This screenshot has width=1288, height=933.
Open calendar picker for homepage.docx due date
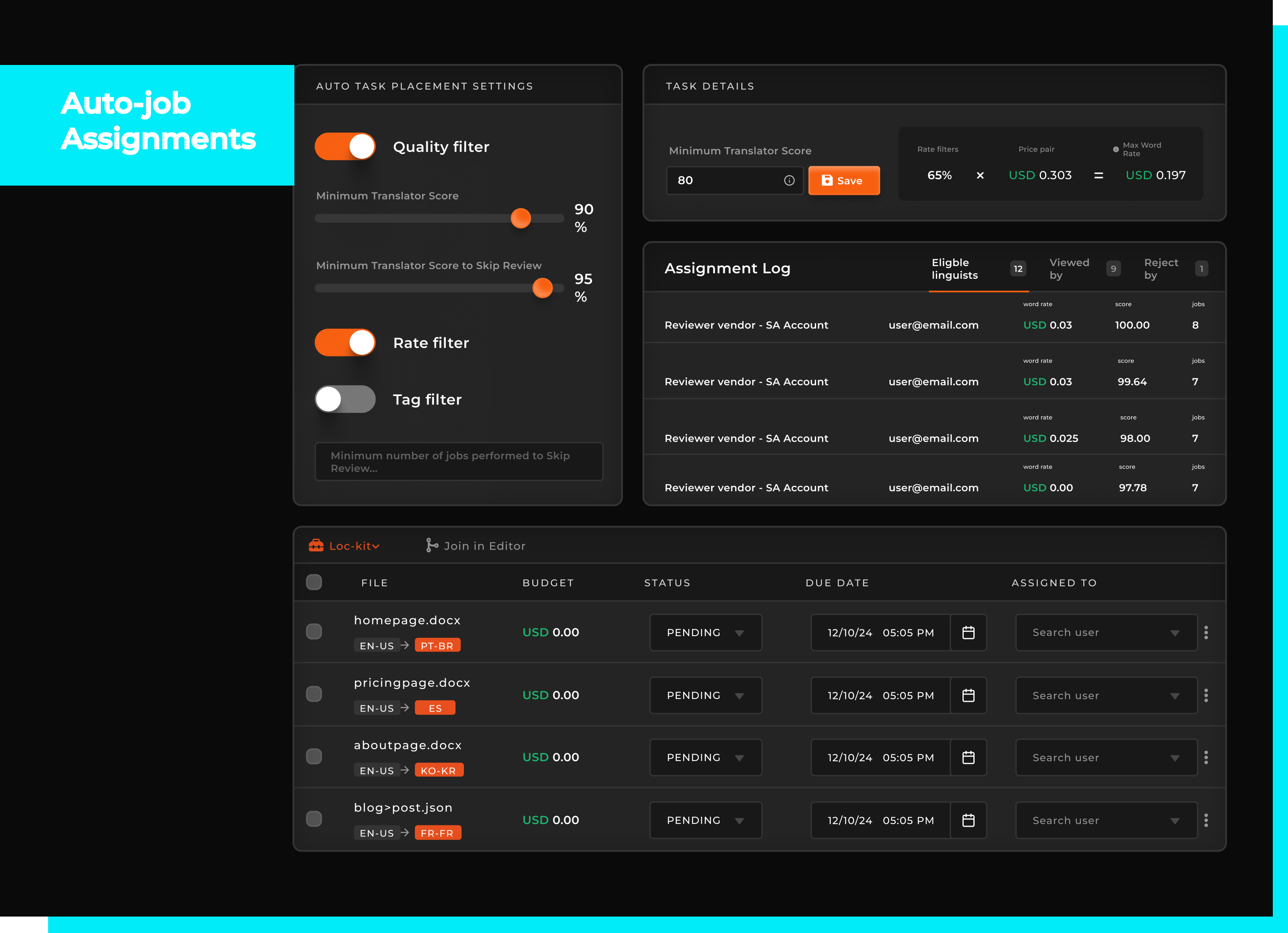(x=968, y=633)
